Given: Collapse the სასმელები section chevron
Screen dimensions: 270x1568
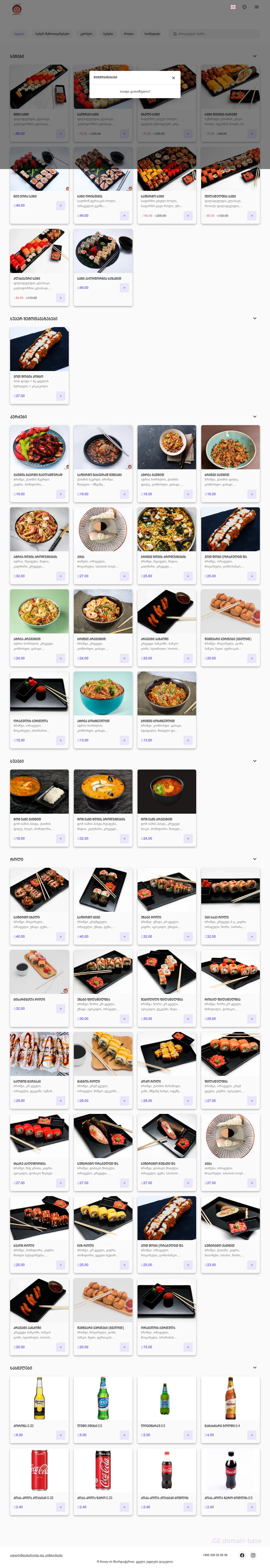Looking at the screenshot, I should (x=255, y=1368).
